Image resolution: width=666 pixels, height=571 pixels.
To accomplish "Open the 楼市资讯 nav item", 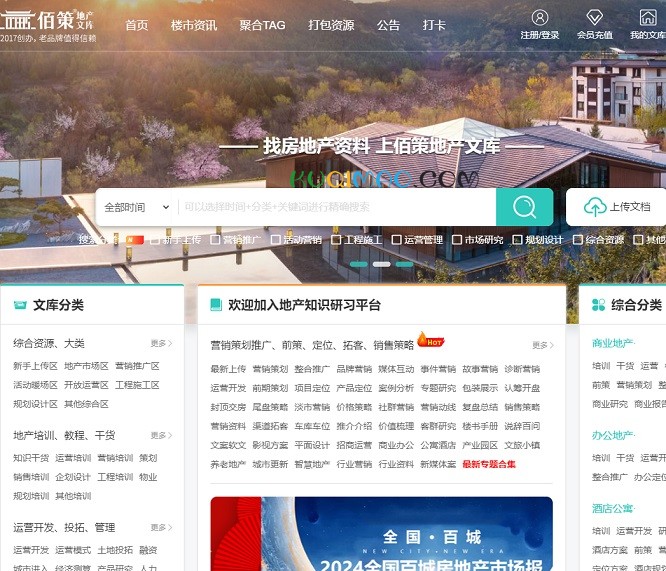I will point(194,25).
